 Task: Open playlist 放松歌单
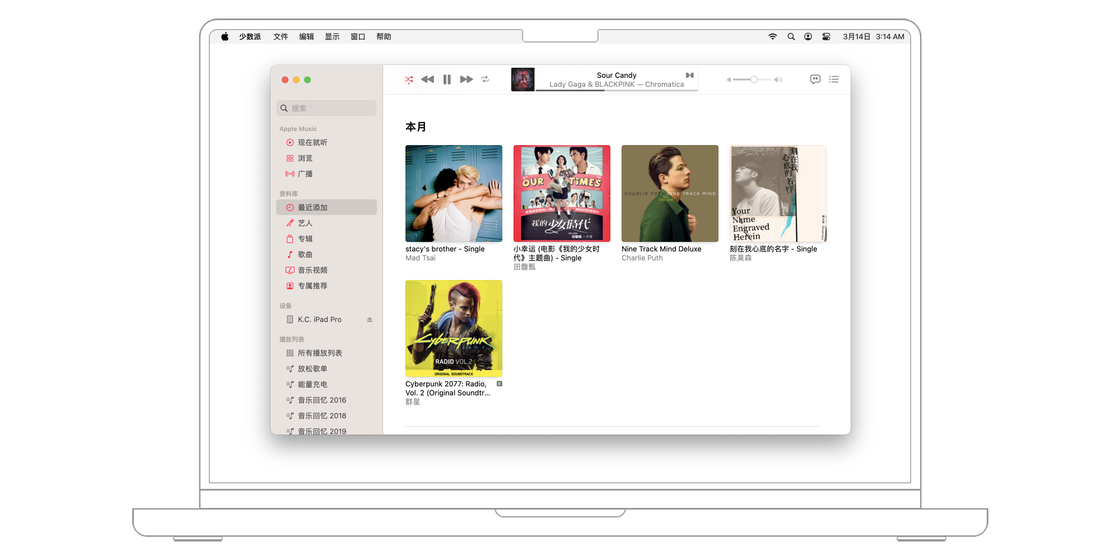tap(326, 369)
